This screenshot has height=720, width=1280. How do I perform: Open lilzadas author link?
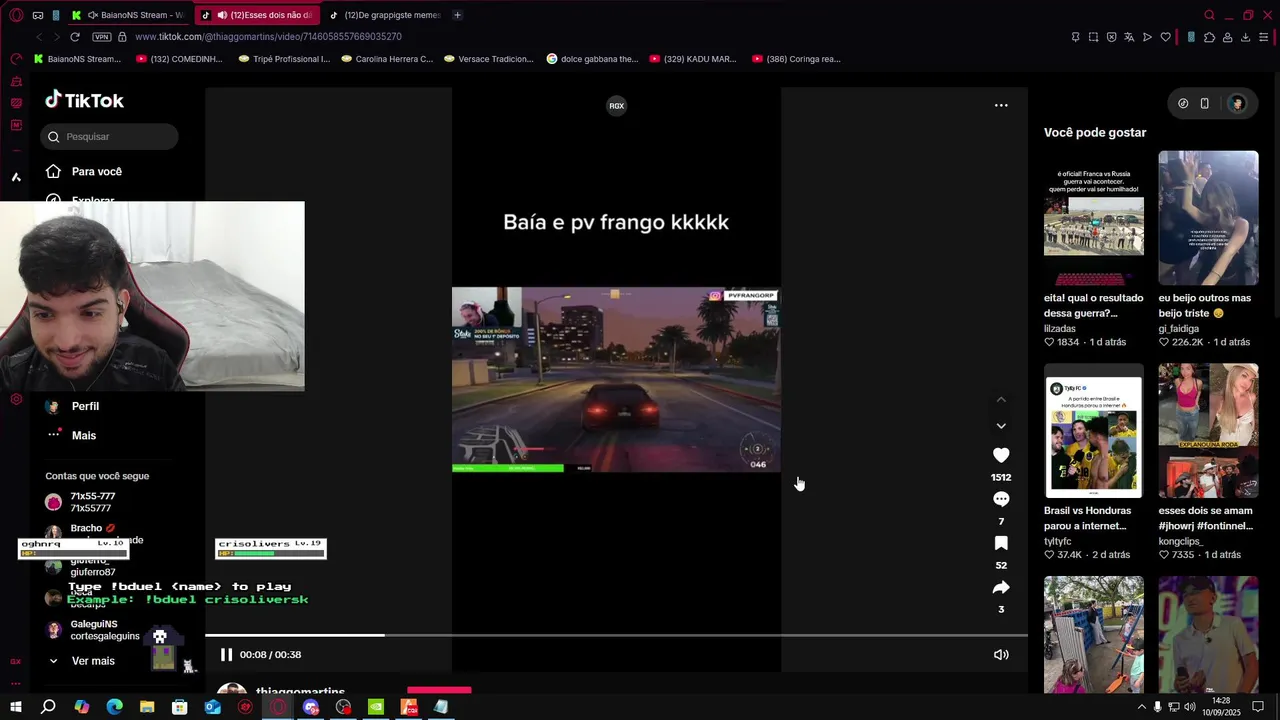click(x=1060, y=328)
